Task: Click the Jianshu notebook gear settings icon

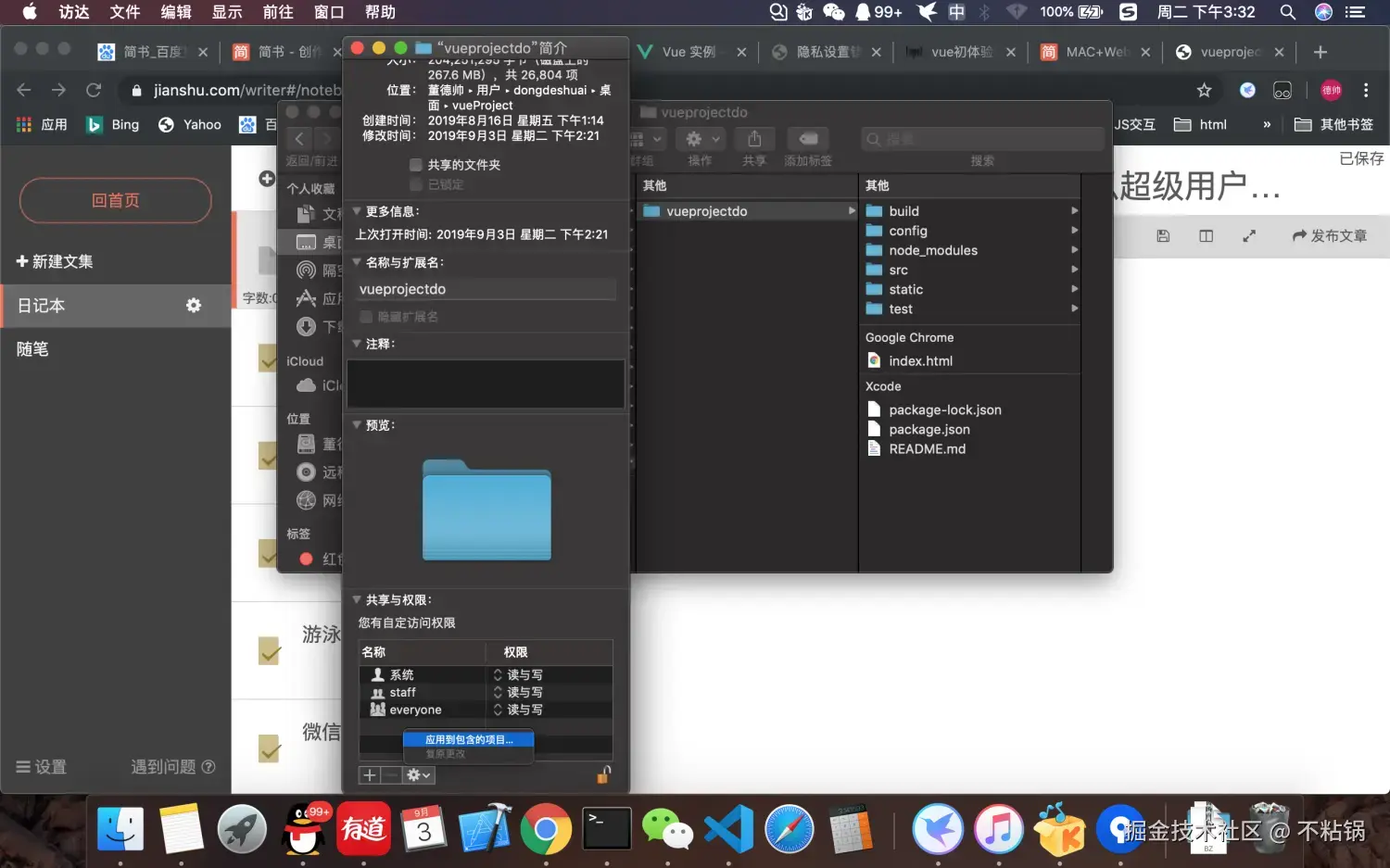Action: 194,305
